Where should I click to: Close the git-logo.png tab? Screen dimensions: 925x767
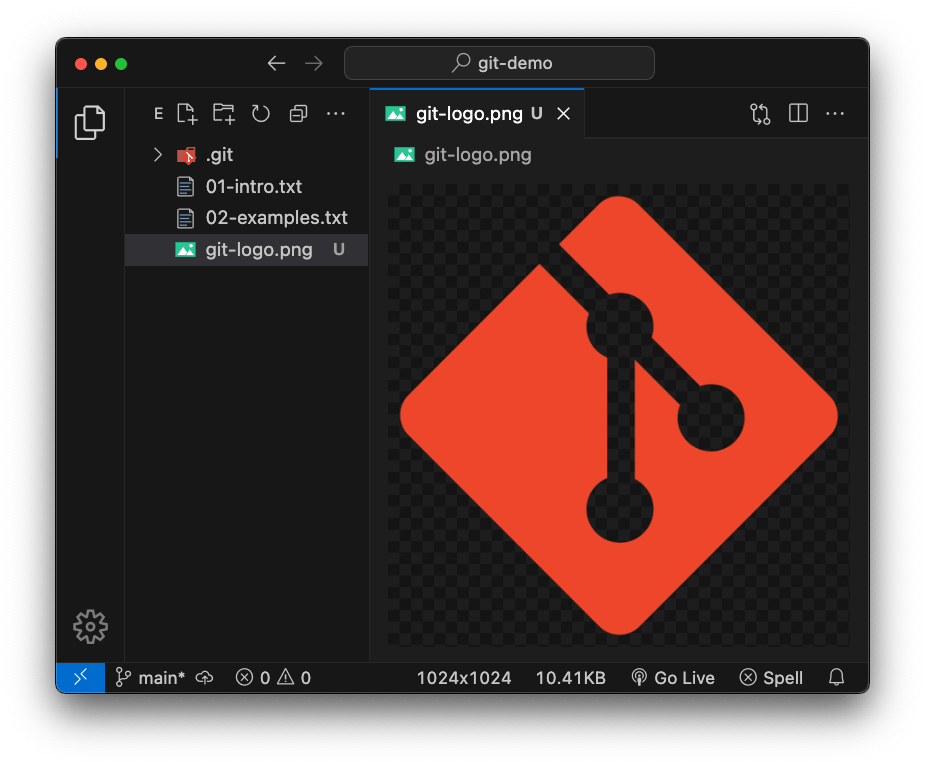coord(564,113)
